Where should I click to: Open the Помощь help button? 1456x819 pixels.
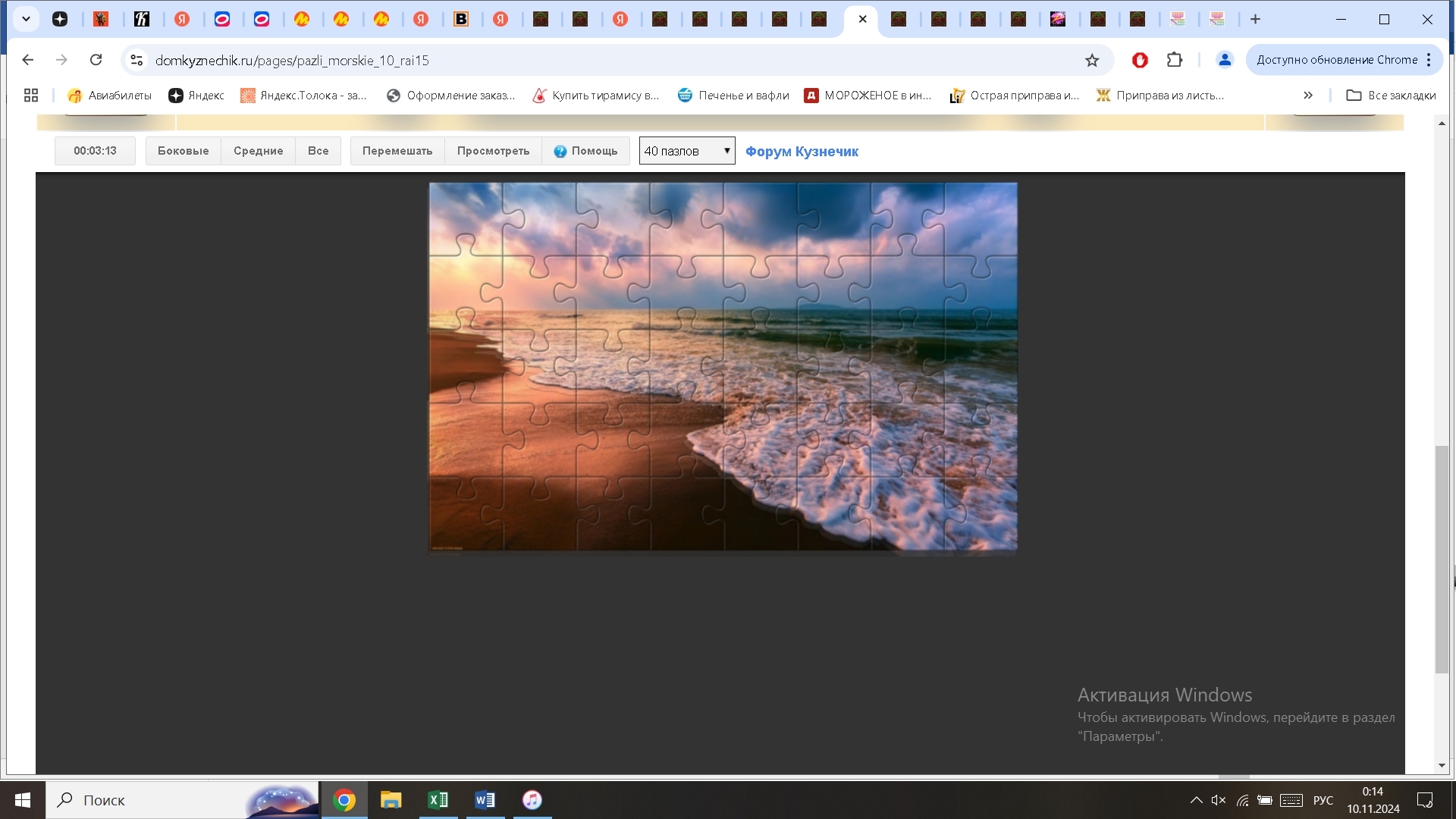585,151
